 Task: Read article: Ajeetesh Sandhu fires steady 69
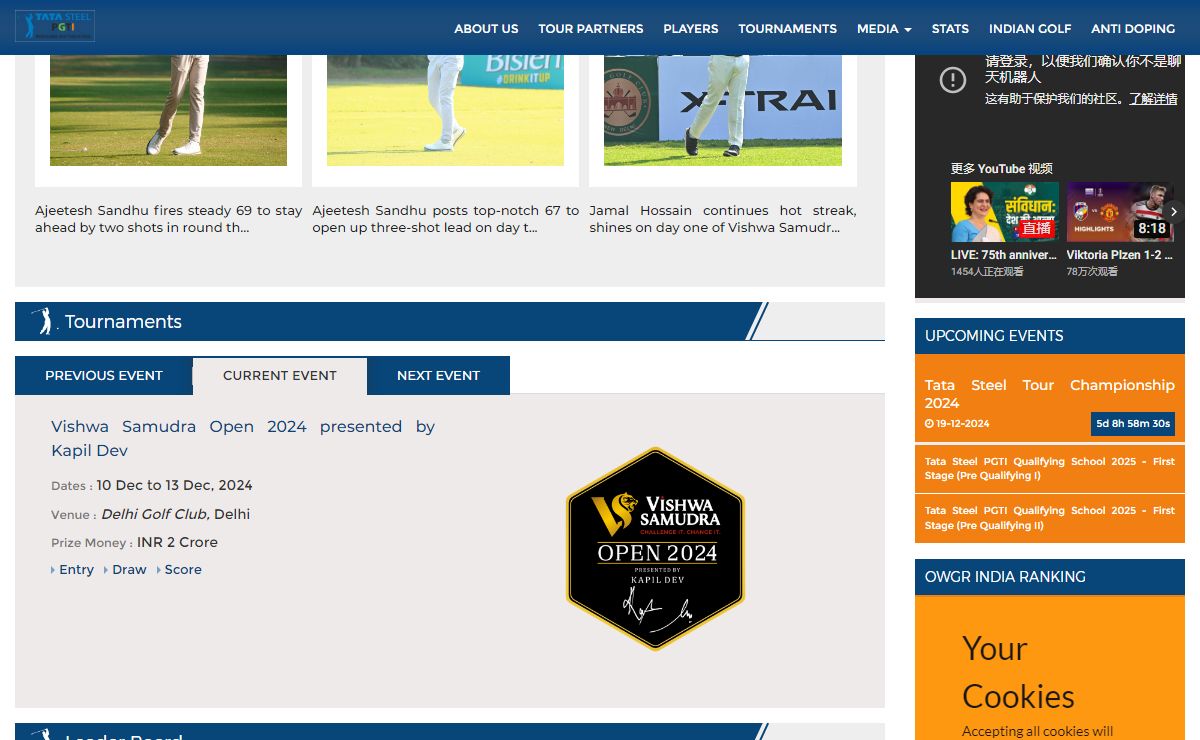[168, 219]
